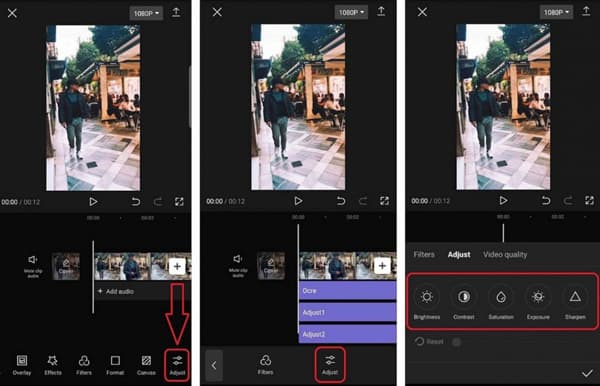
Task: Redo action in middle screen
Action: tap(363, 201)
